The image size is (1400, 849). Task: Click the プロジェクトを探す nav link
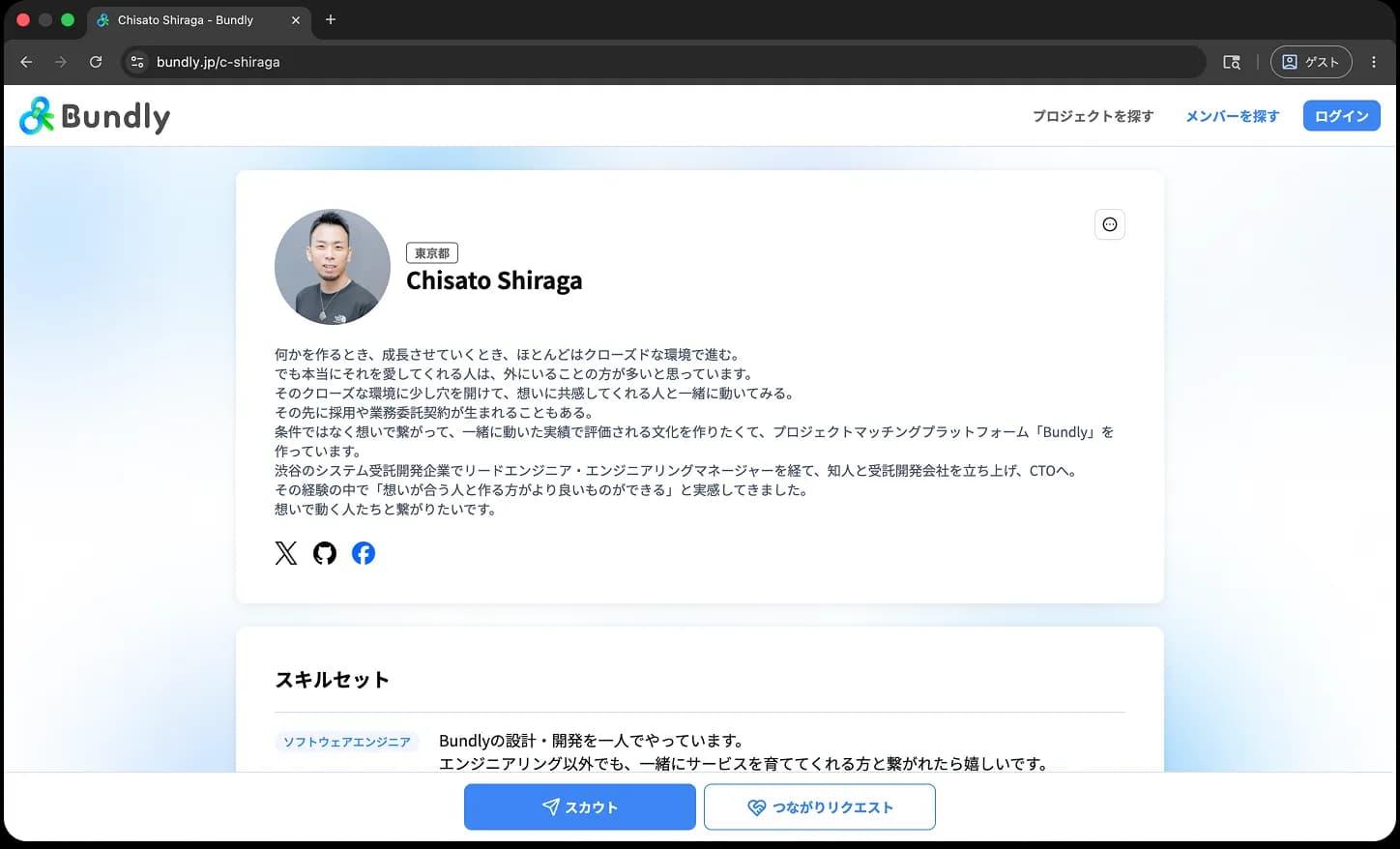pyautogui.click(x=1094, y=116)
